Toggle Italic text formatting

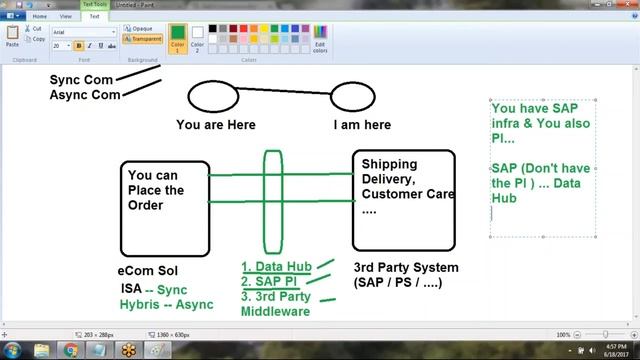click(x=90, y=46)
